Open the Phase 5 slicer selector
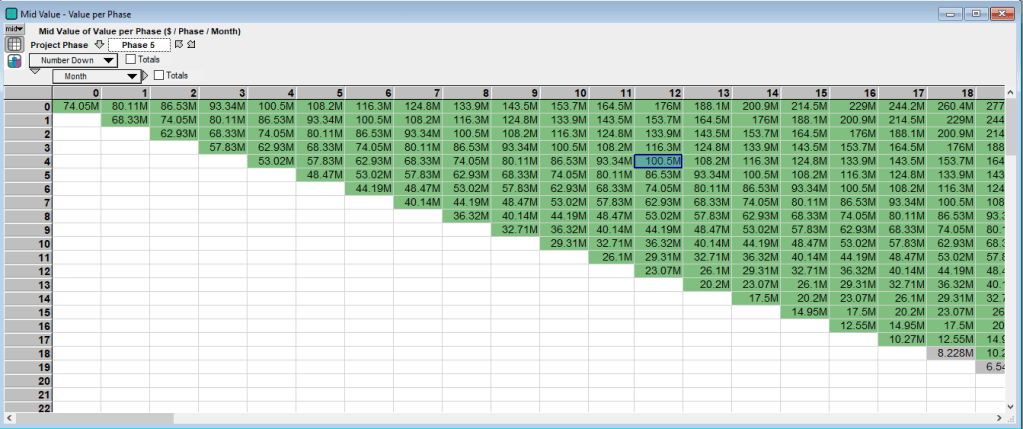The width and height of the screenshot is (1023, 429). pyautogui.click(x=139, y=45)
